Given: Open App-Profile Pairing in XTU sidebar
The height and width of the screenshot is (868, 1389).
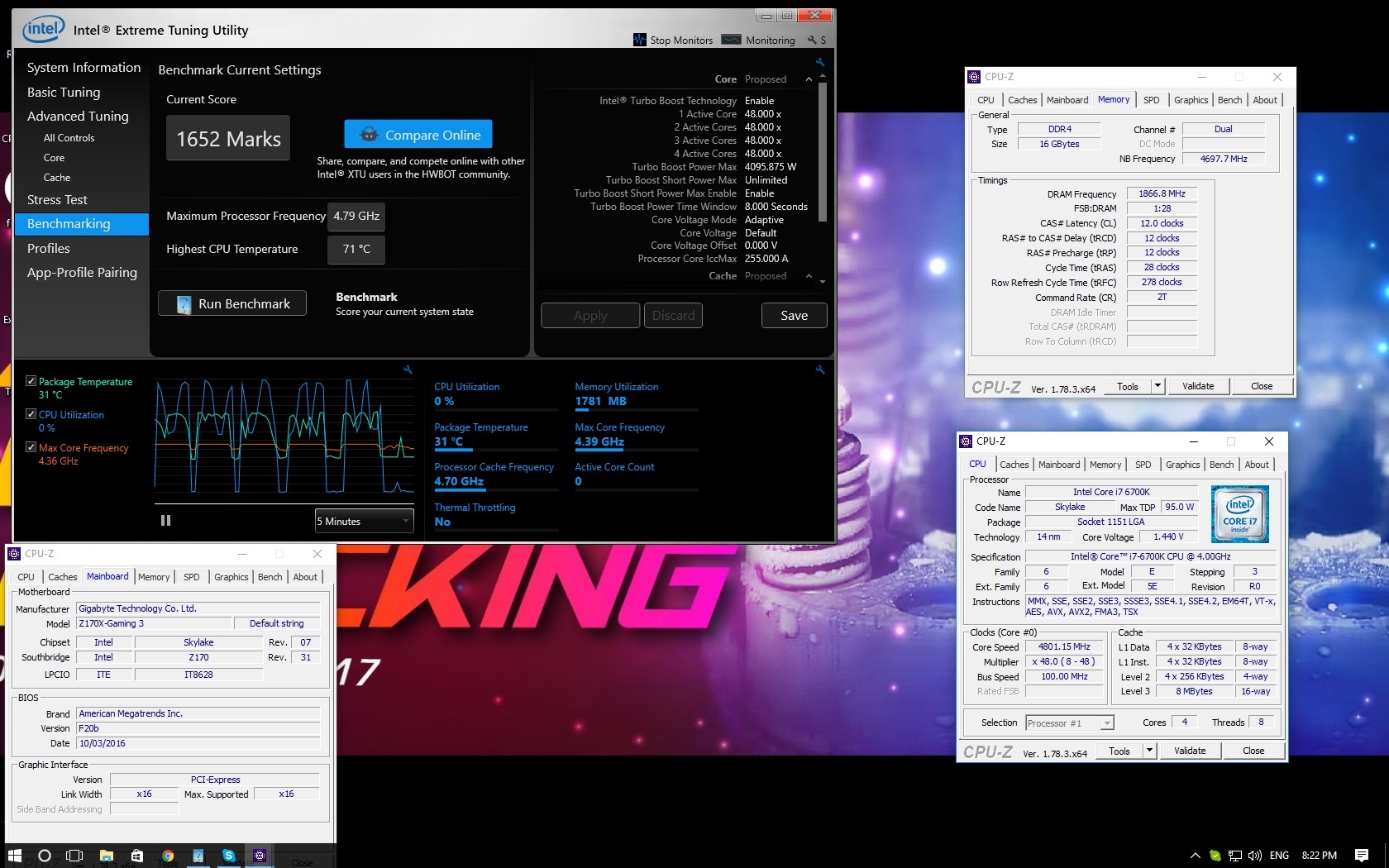Looking at the screenshot, I should 82,273.
